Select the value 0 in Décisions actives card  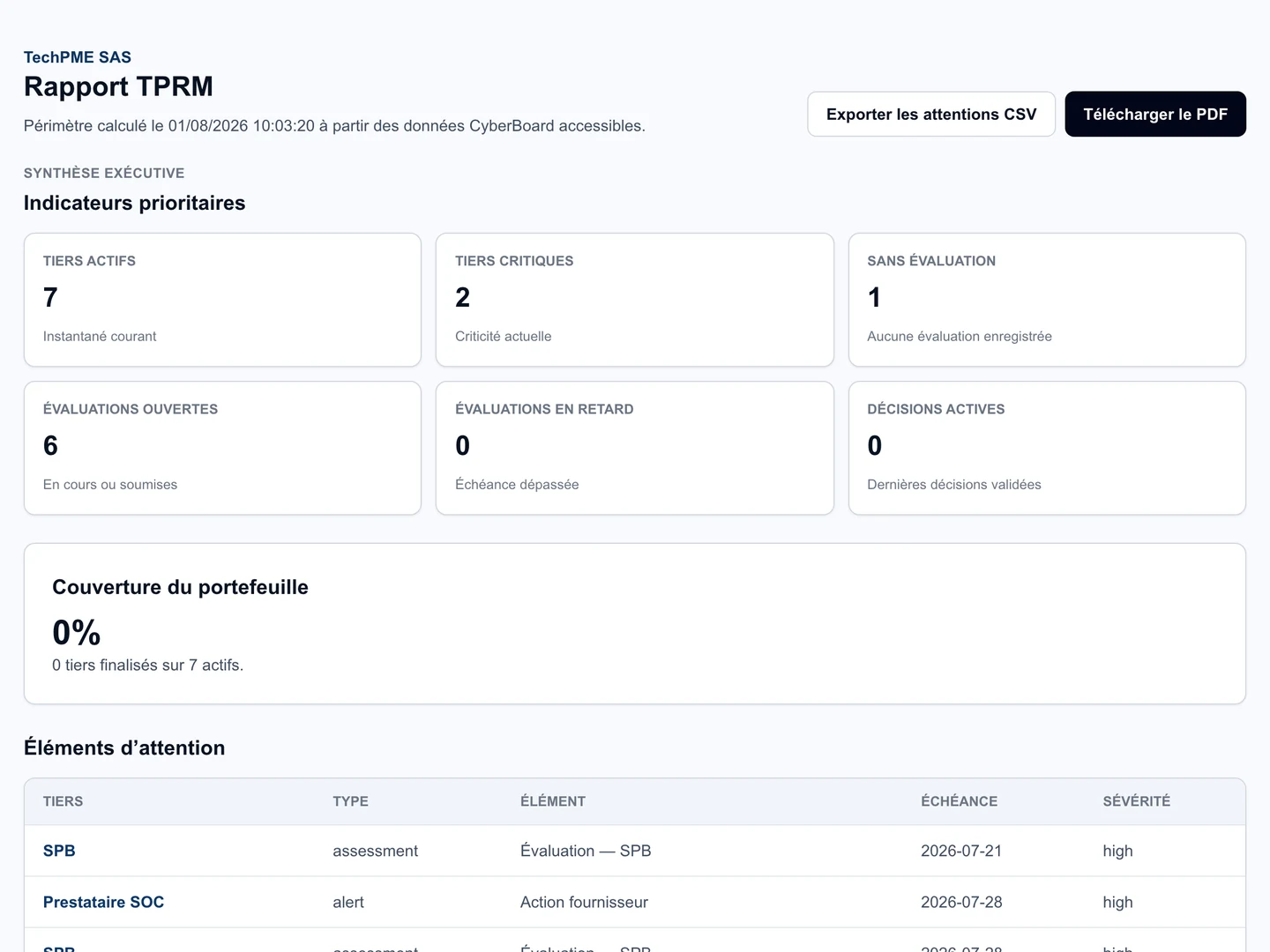pyautogui.click(x=875, y=446)
